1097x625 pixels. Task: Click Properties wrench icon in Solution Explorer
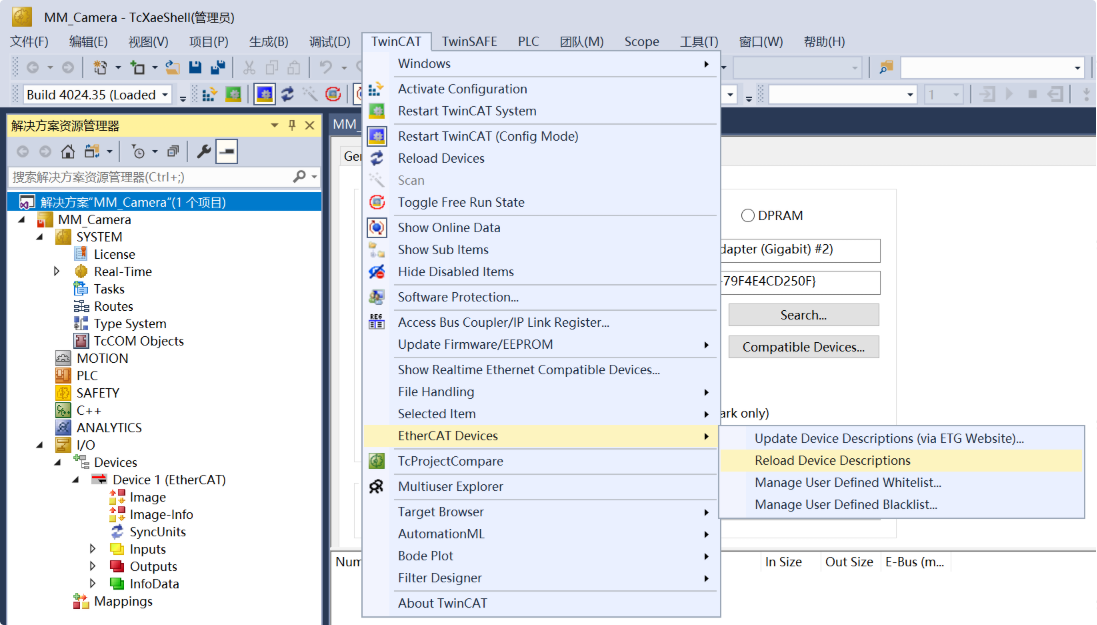pos(204,151)
